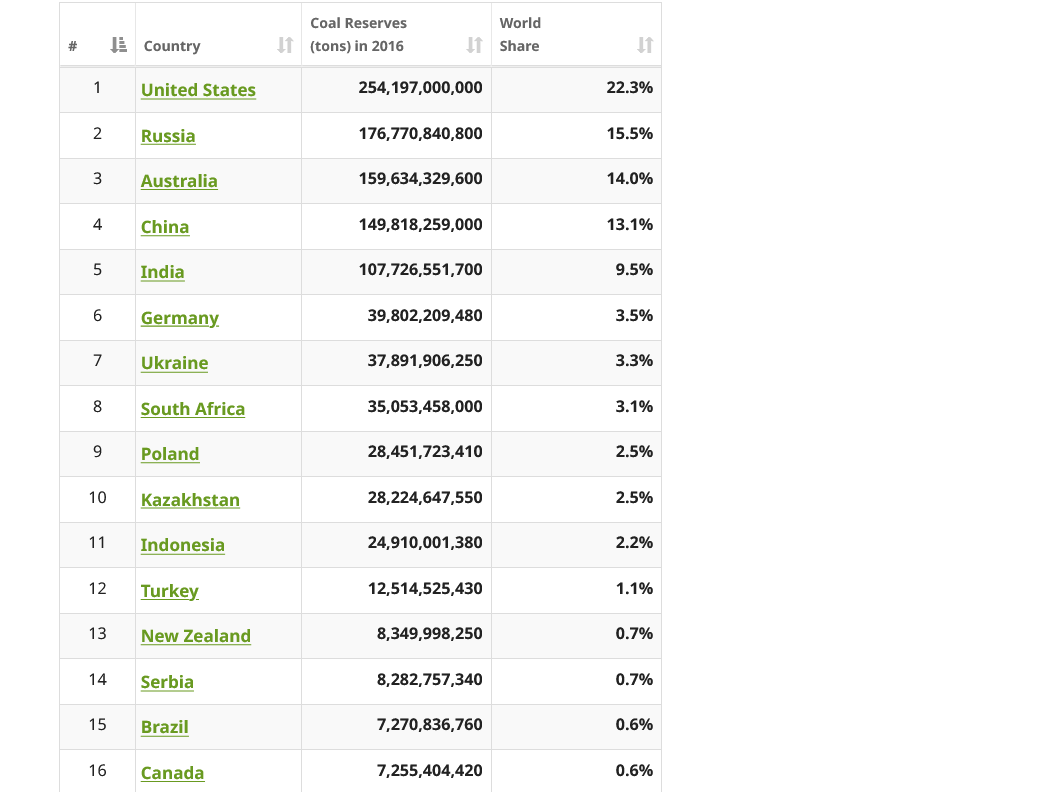Open the Serbia link
Screen dimensions: 1058x792
pyautogui.click(x=167, y=682)
